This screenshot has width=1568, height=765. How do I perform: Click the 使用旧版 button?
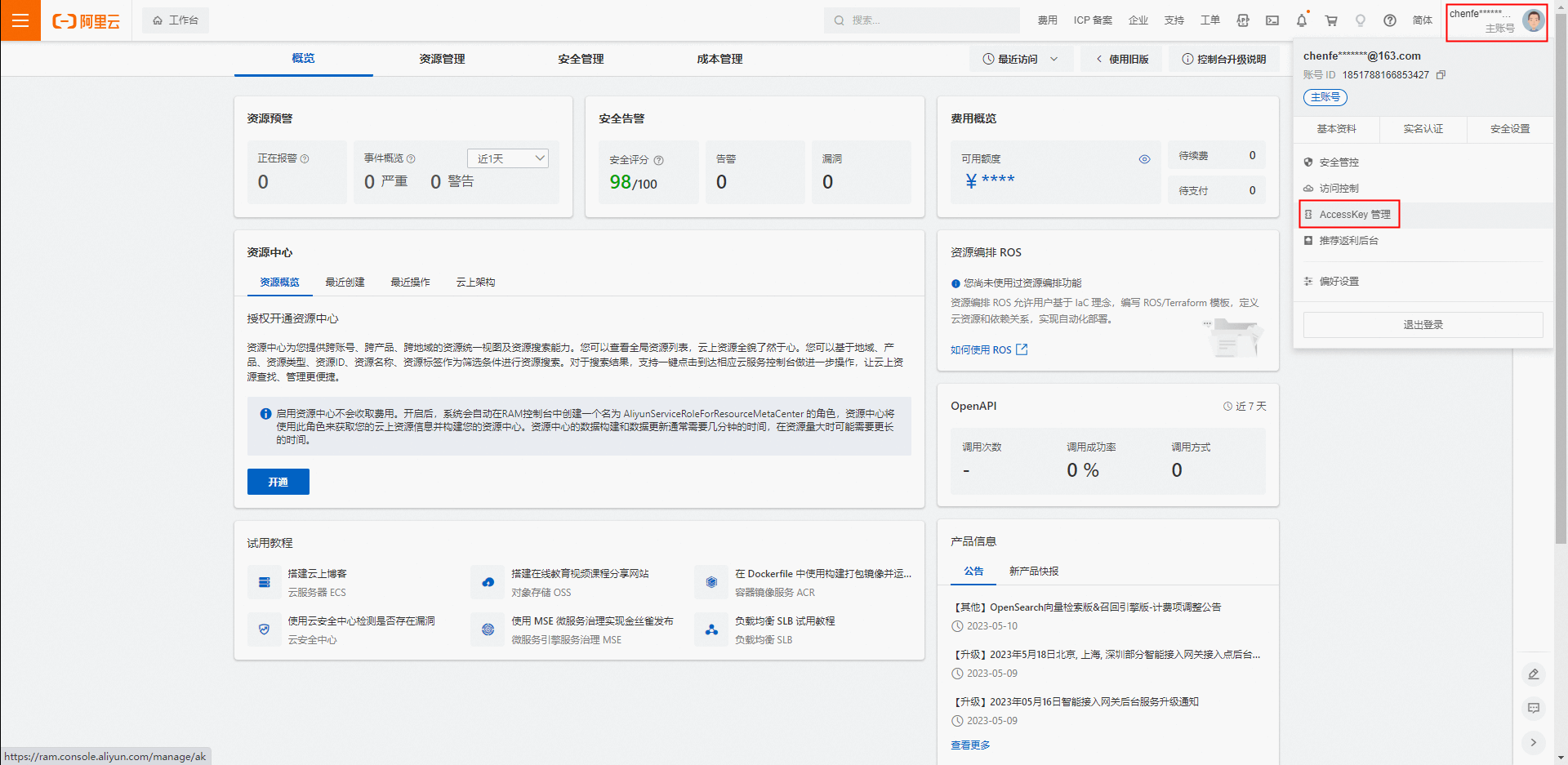tap(1122, 59)
